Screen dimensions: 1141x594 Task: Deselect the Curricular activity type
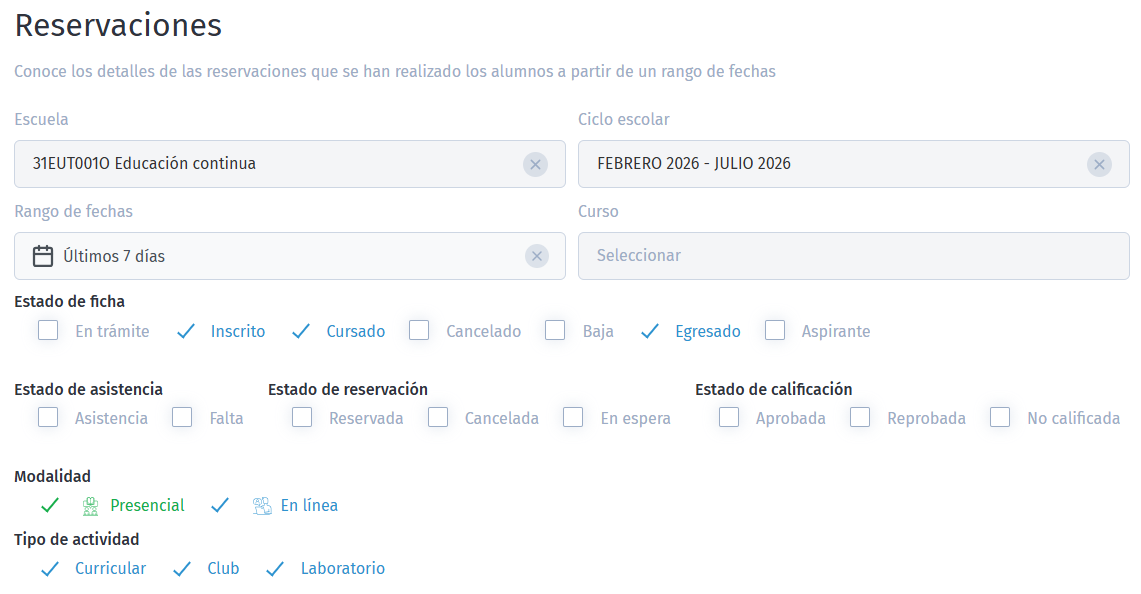[50, 569]
